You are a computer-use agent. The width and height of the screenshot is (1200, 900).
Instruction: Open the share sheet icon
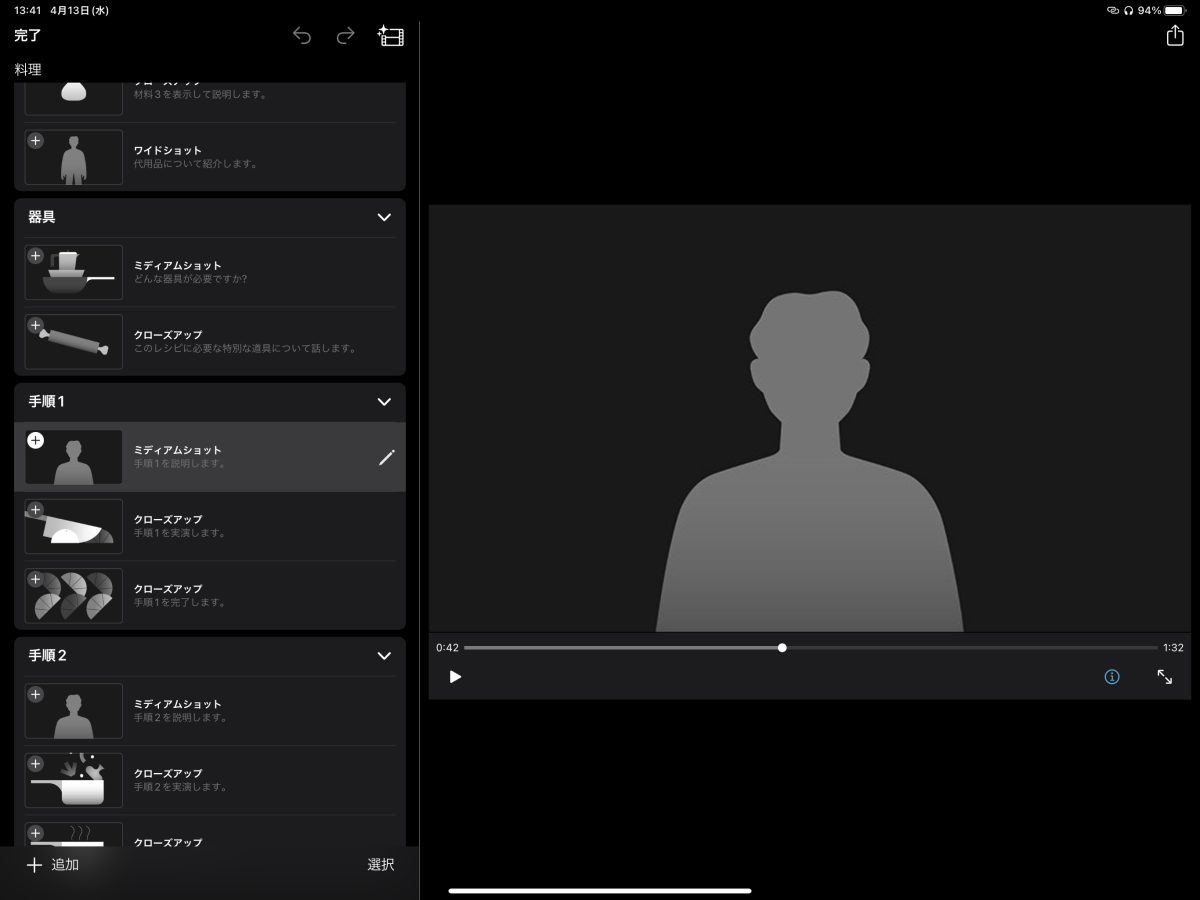tap(1175, 35)
